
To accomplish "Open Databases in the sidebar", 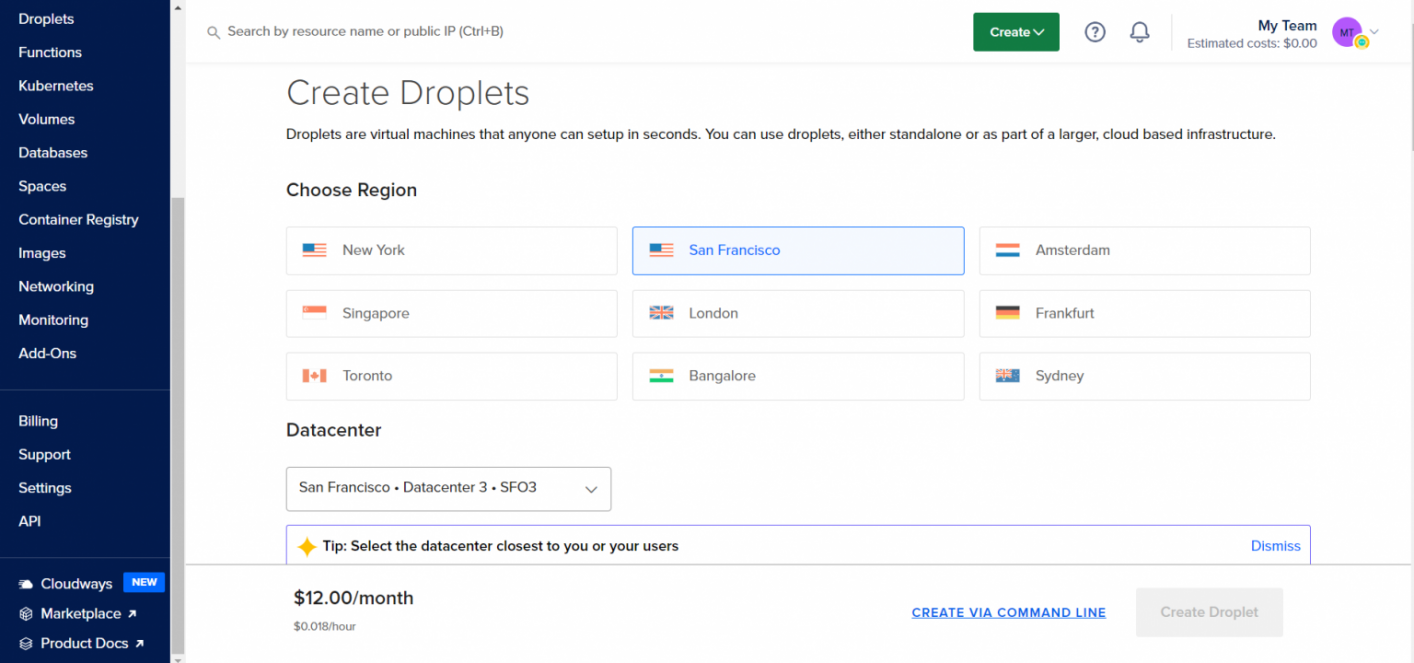I will (x=53, y=153).
